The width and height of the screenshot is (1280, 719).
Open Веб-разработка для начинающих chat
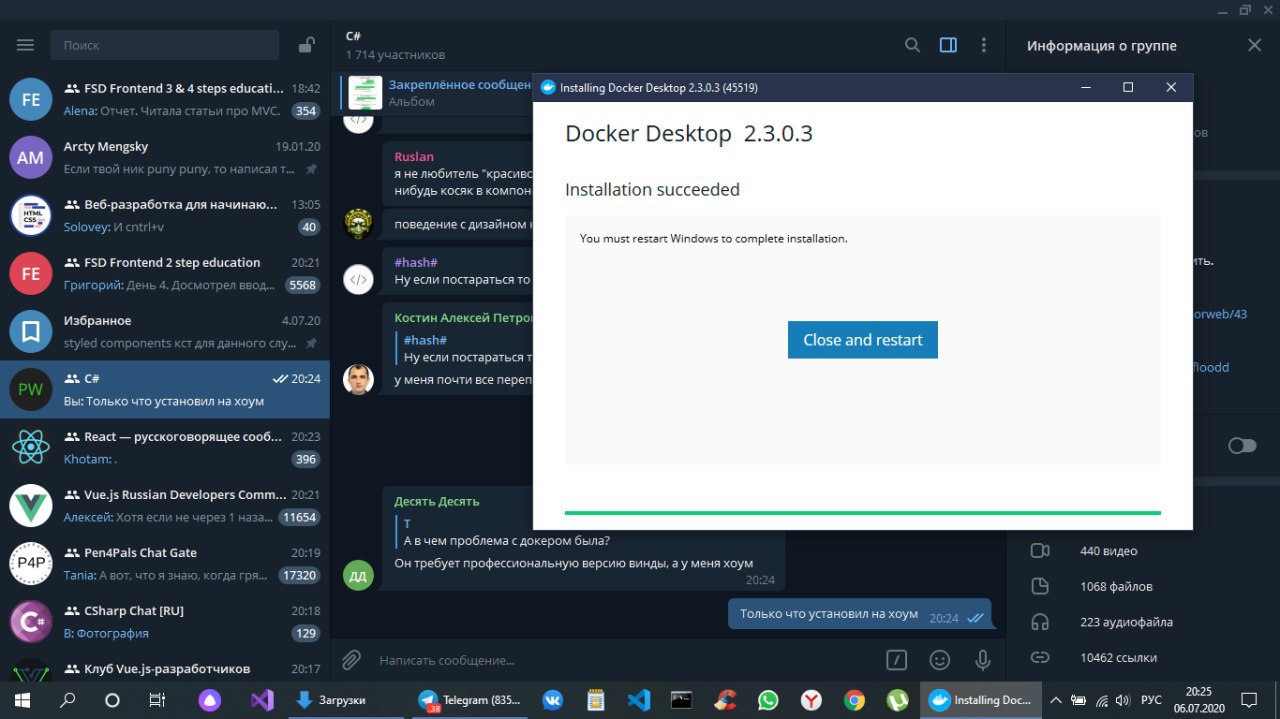click(165, 215)
